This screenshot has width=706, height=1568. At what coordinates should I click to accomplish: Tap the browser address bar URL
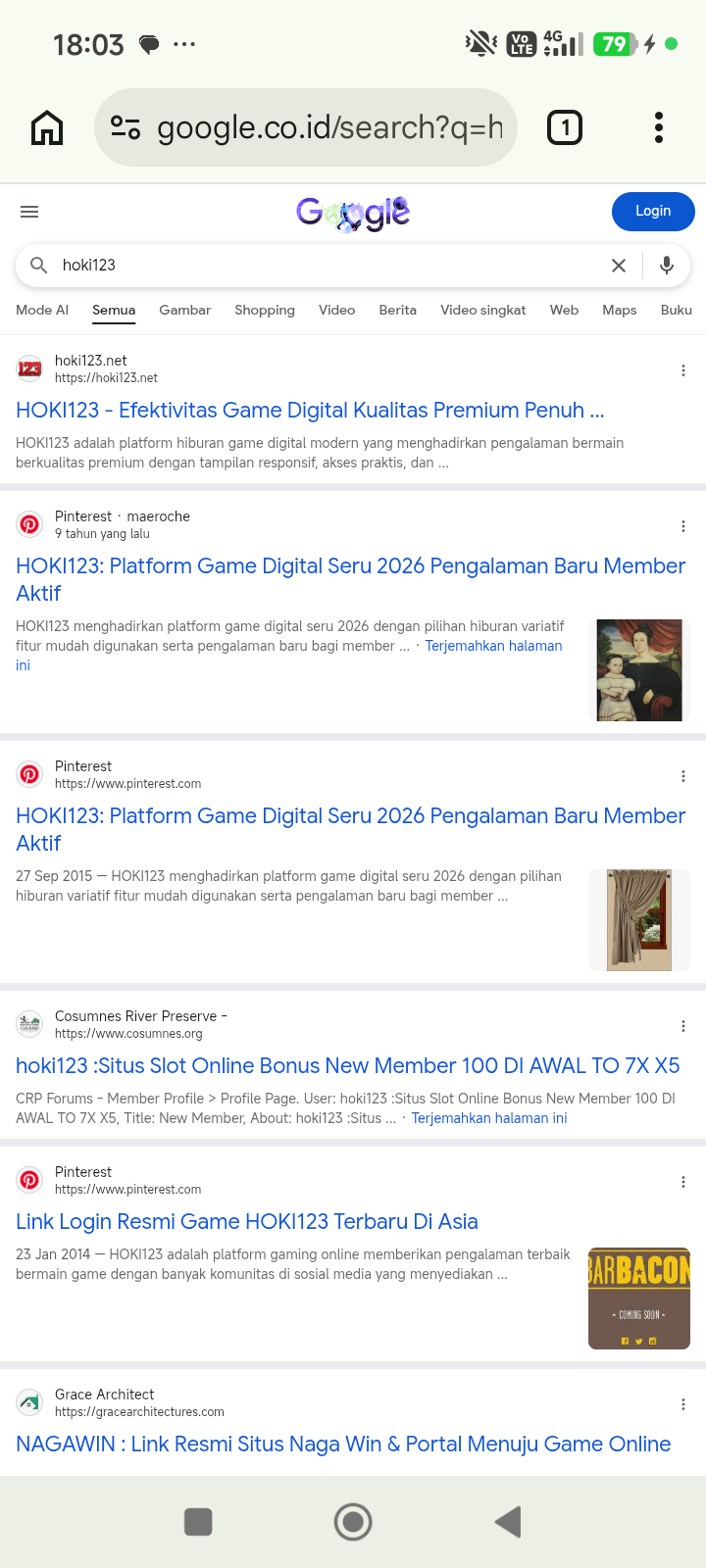click(329, 127)
